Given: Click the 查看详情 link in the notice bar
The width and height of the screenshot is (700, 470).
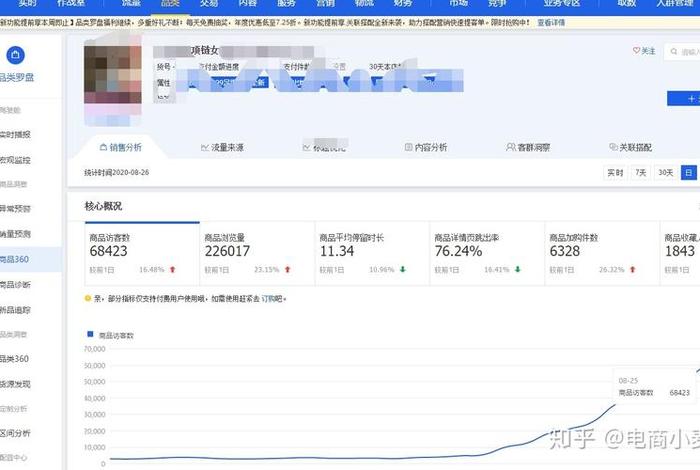Looking at the screenshot, I should pyautogui.click(x=551, y=22).
